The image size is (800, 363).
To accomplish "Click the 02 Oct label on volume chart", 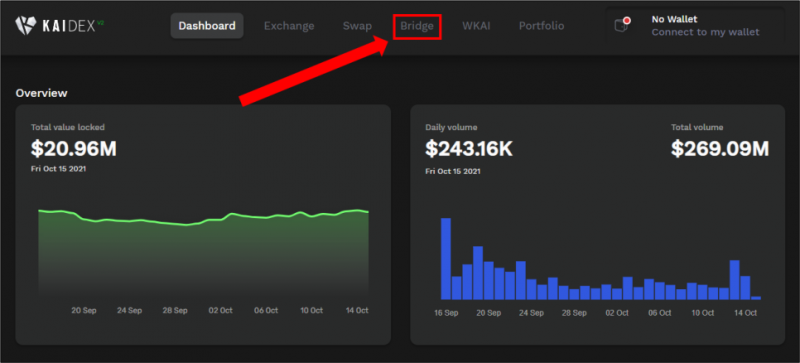I will tap(617, 313).
